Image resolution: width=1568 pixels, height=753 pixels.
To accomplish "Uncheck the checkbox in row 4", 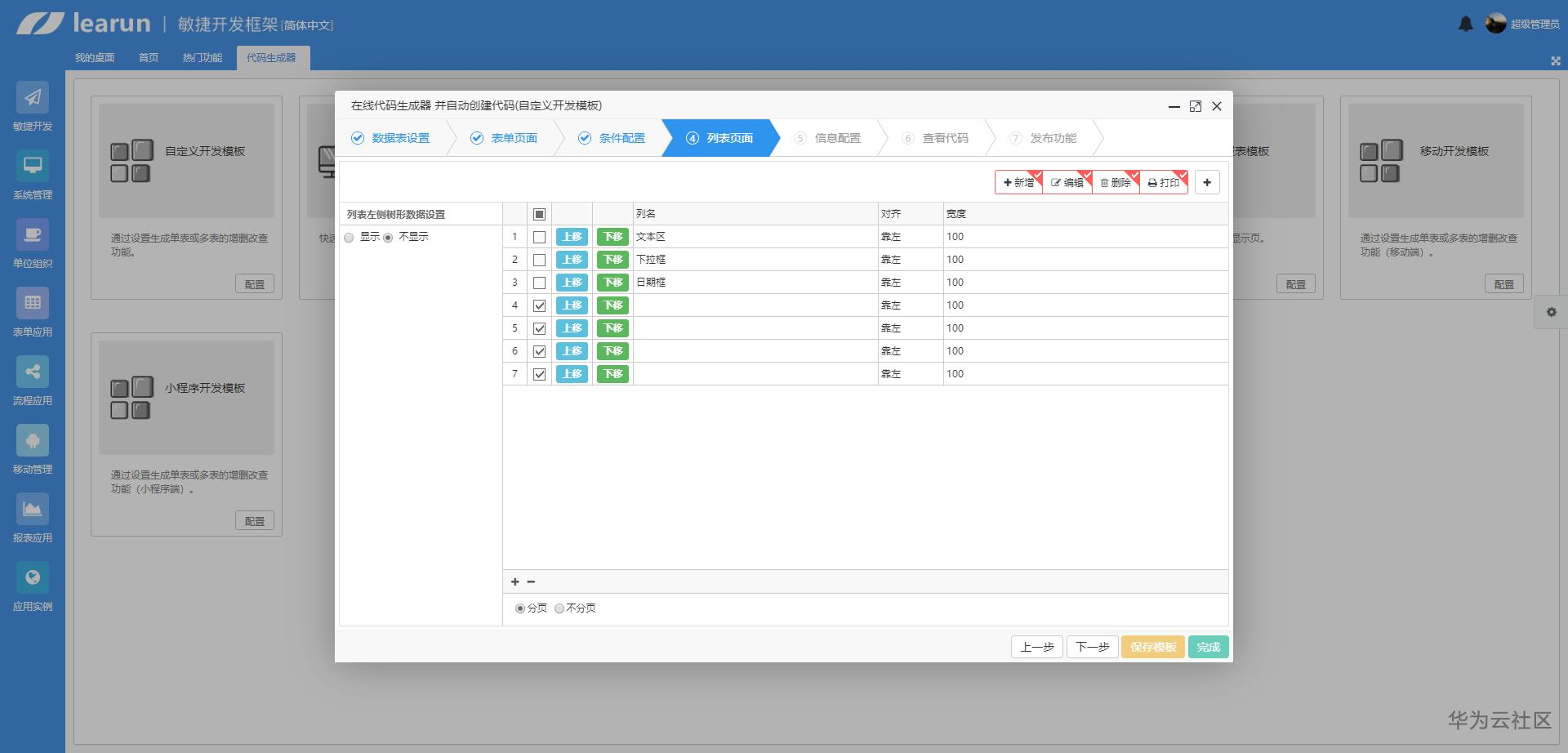I will click(539, 305).
